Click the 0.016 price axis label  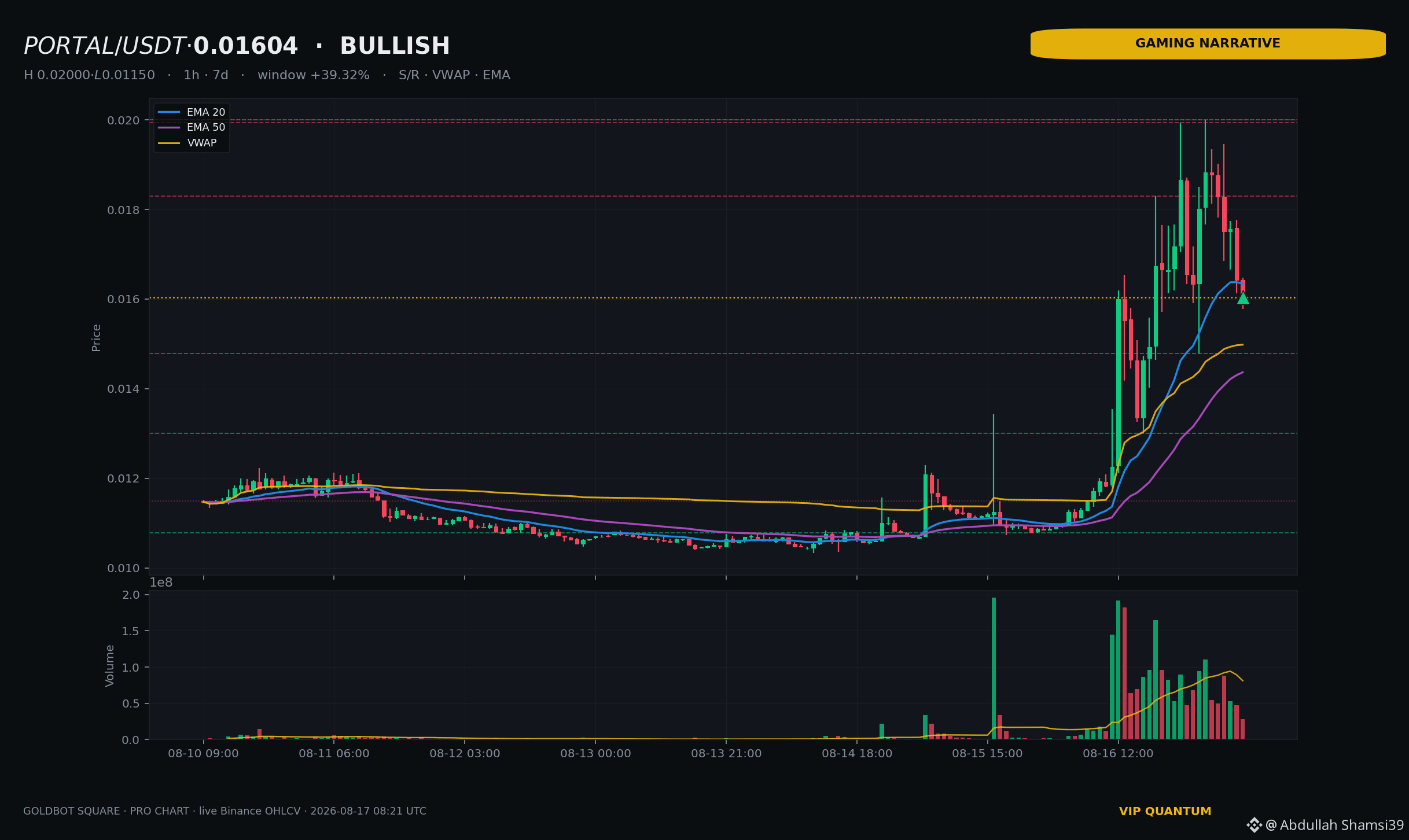click(x=123, y=299)
